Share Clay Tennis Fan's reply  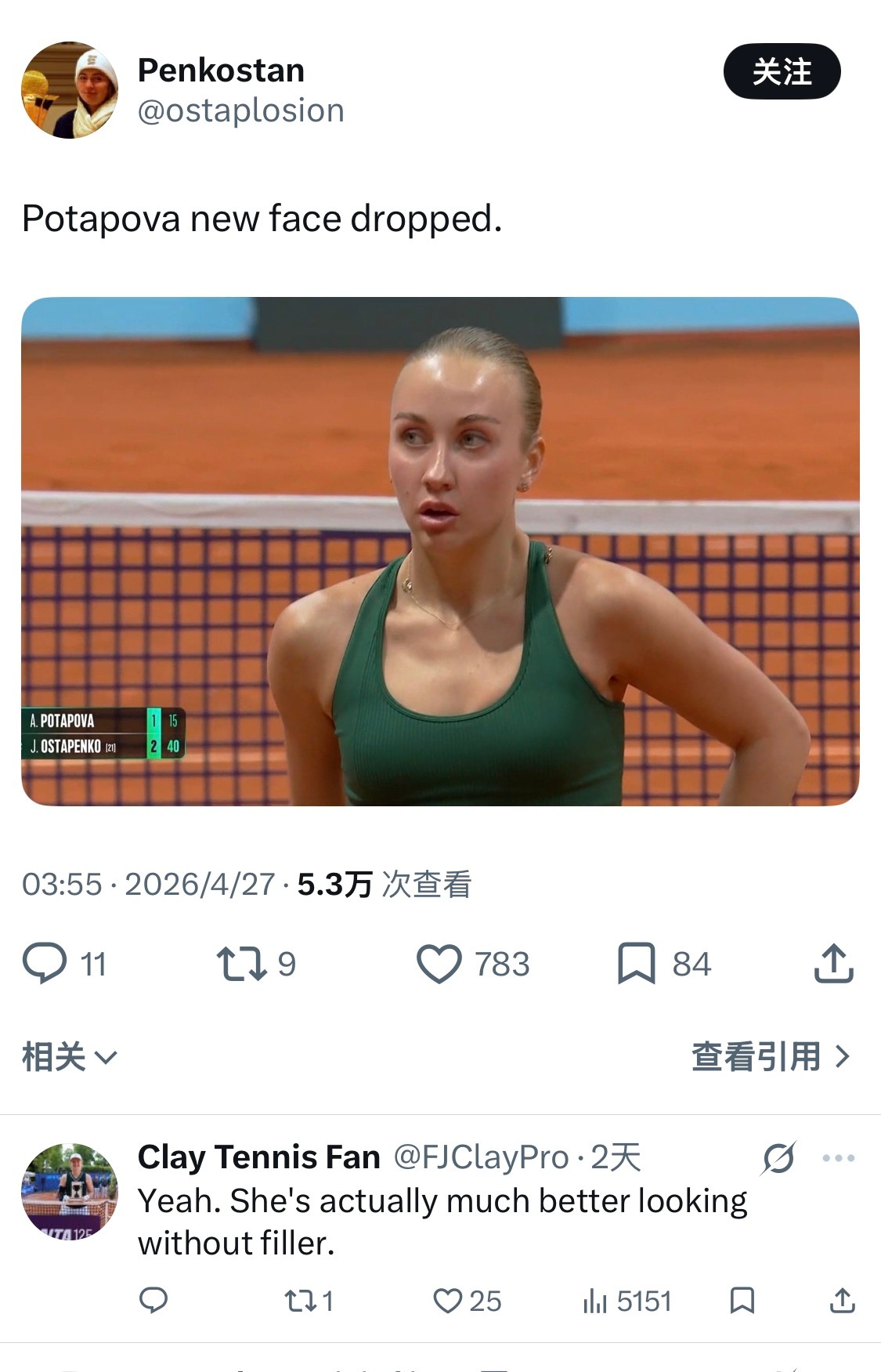click(842, 1300)
